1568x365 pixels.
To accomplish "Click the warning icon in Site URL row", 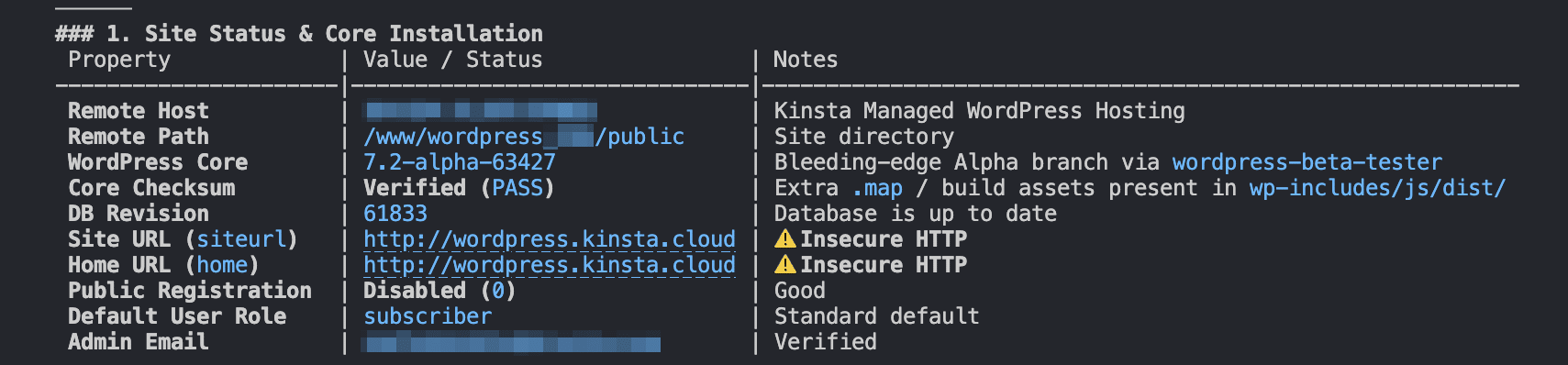I will click(x=785, y=239).
